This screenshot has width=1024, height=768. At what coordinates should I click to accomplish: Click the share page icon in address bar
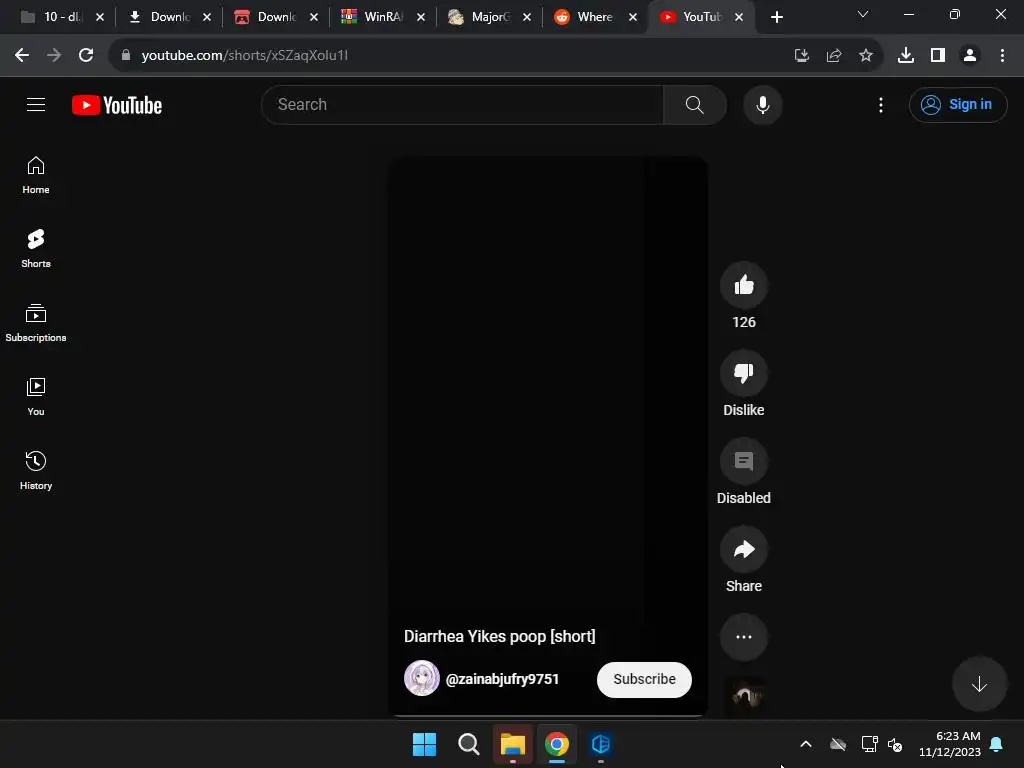tap(834, 56)
